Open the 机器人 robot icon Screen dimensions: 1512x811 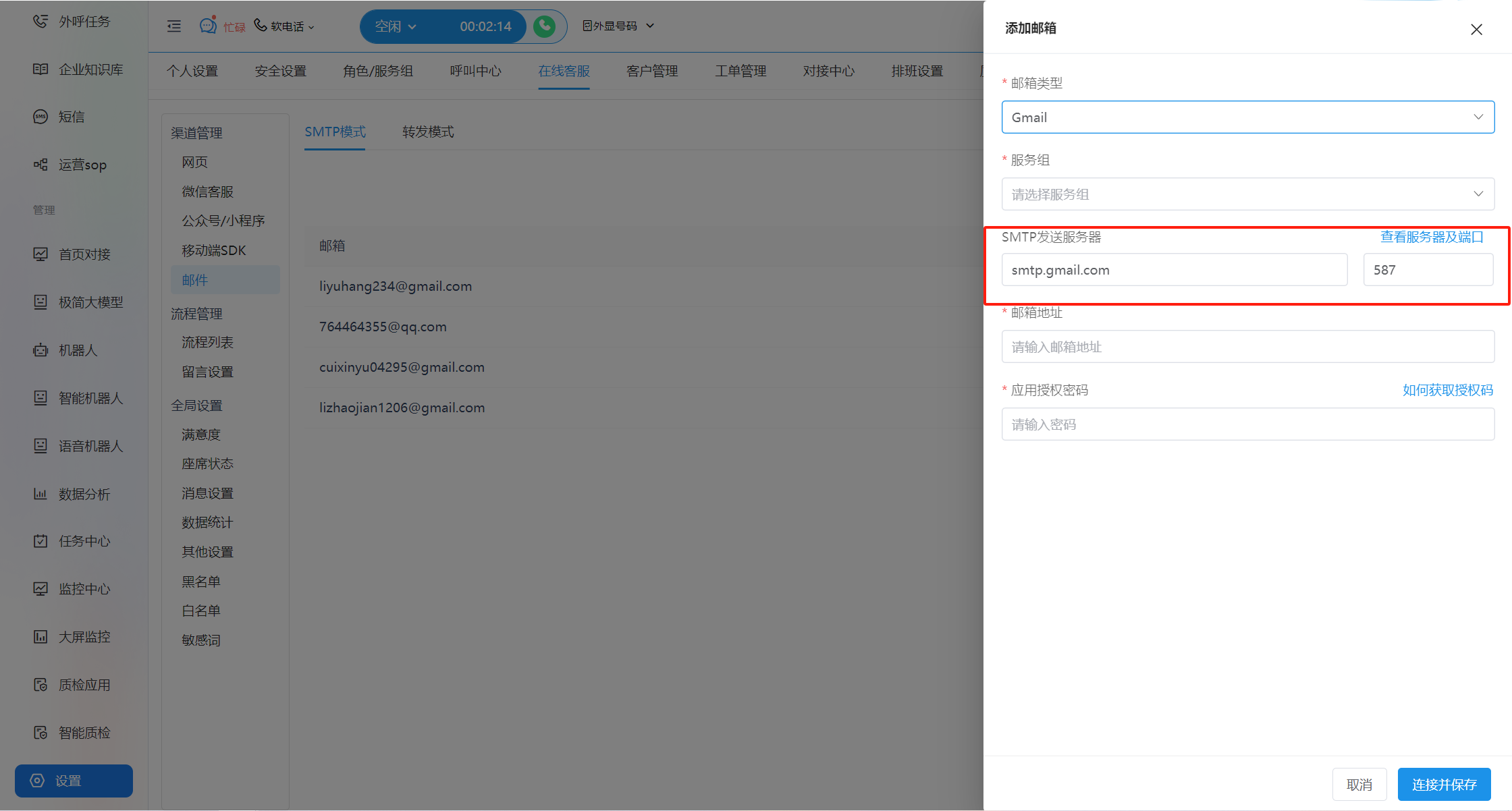point(40,350)
